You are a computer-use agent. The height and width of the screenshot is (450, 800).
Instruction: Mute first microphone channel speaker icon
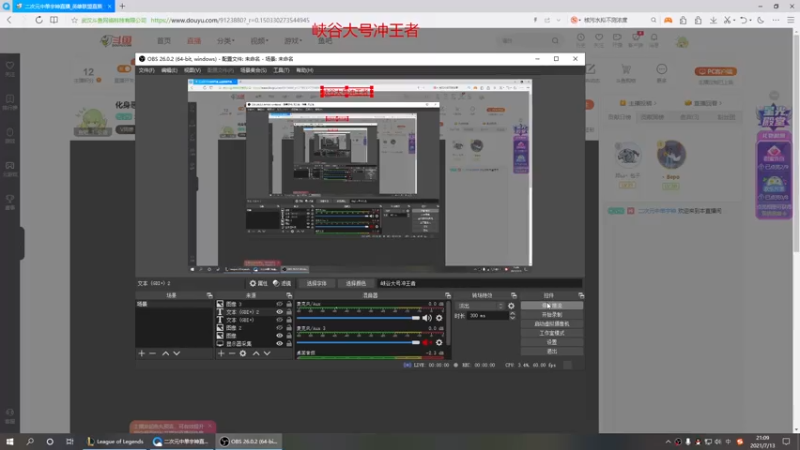(427, 318)
